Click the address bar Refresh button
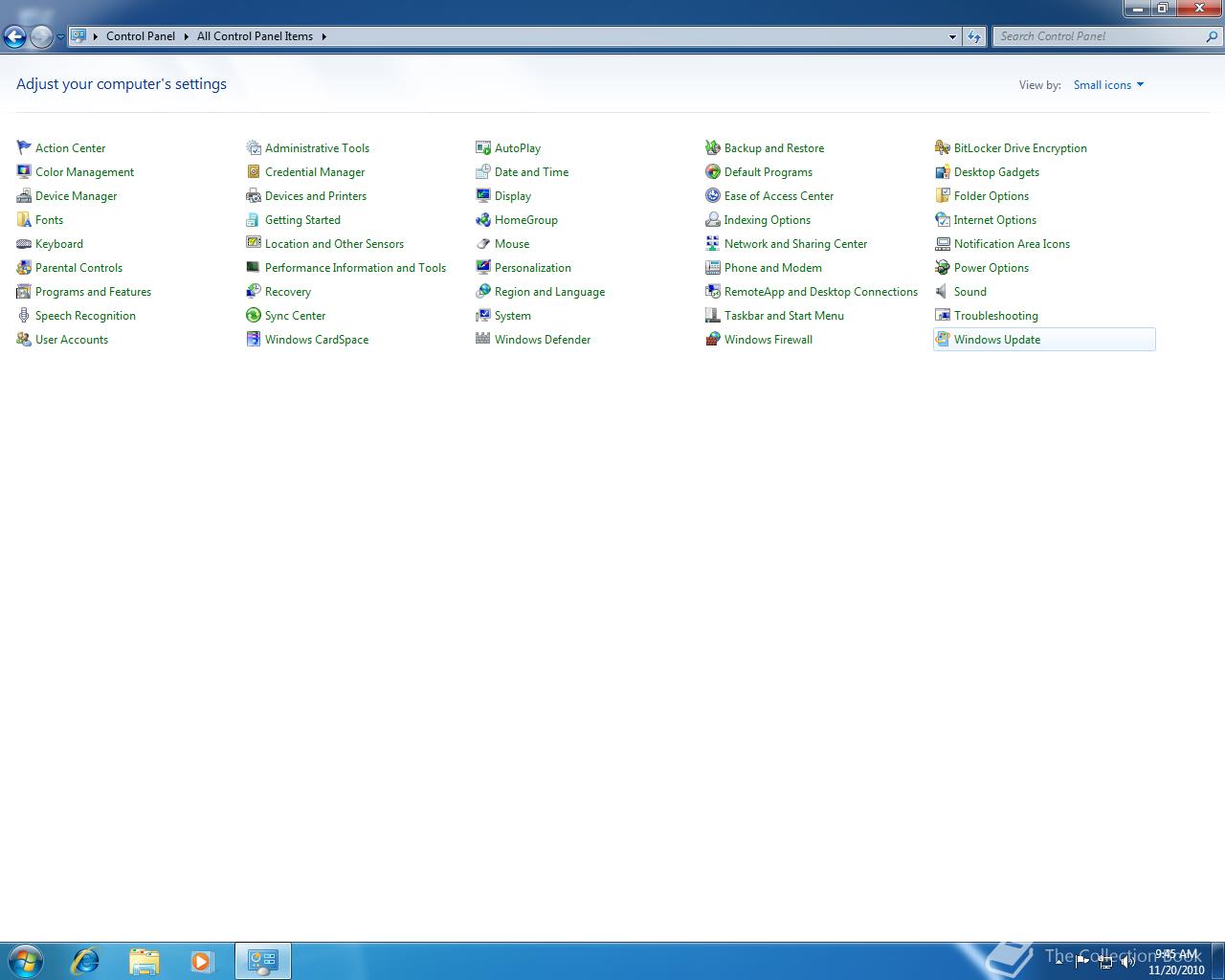 click(974, 36)
